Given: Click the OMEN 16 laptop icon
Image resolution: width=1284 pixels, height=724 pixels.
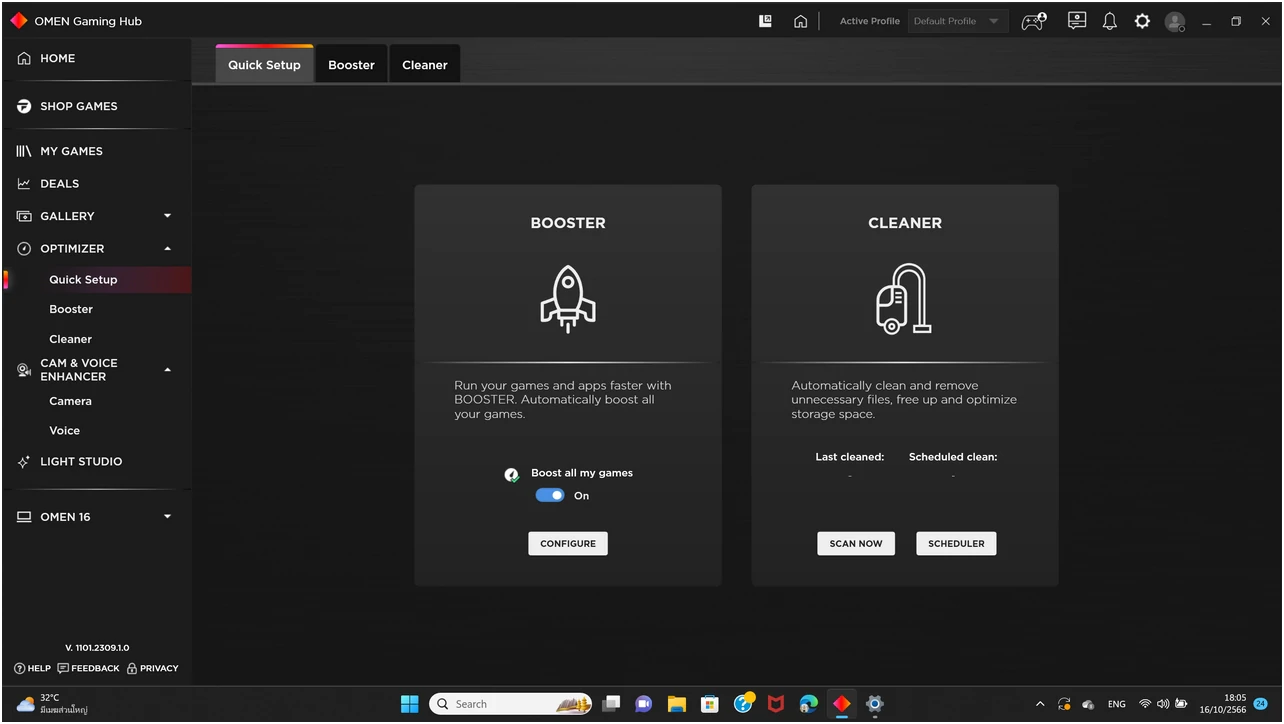Looking at the screenshot, I should click(24, 517).
